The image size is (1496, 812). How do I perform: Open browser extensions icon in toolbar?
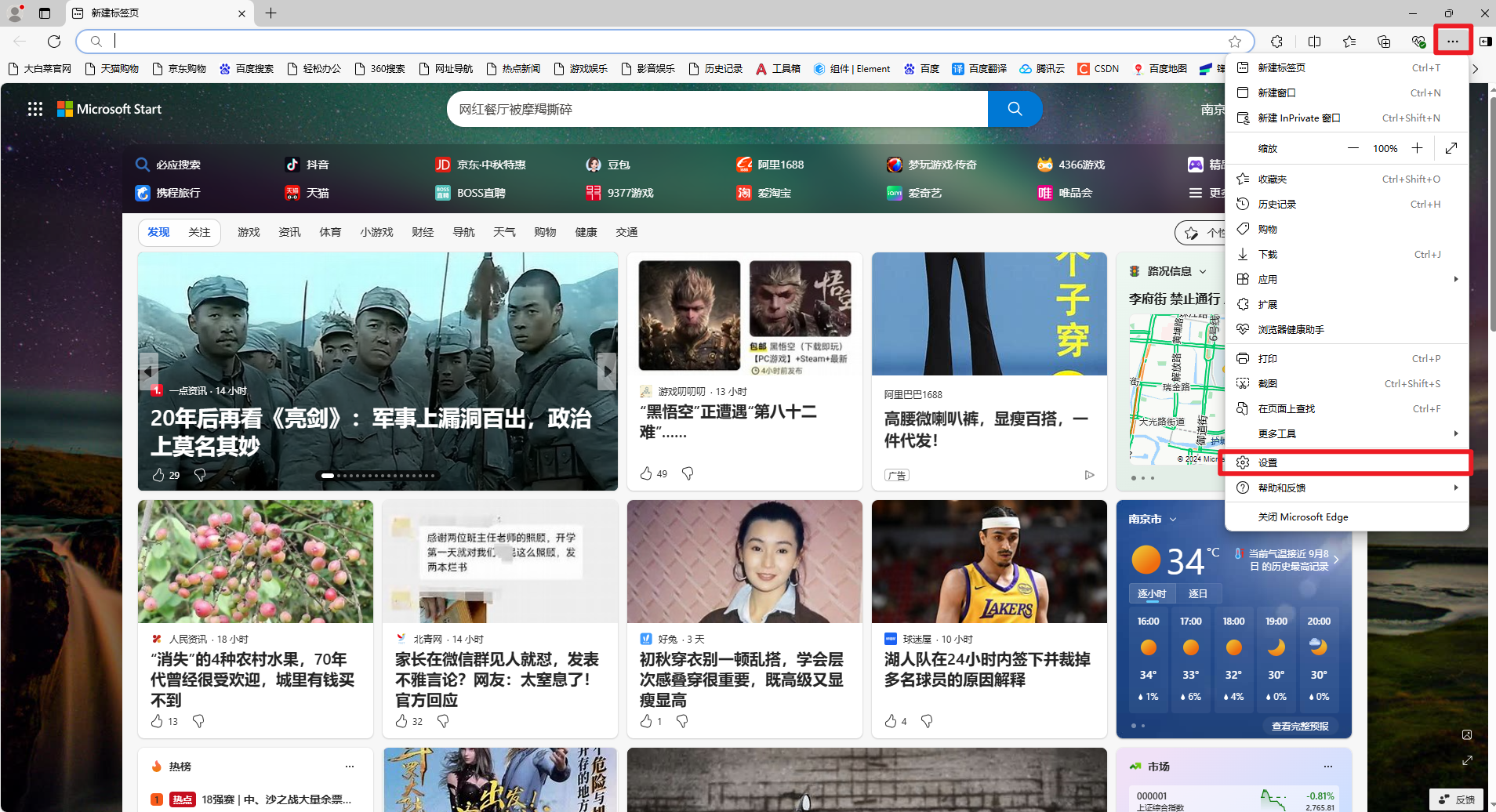(x=1276, y=41)
